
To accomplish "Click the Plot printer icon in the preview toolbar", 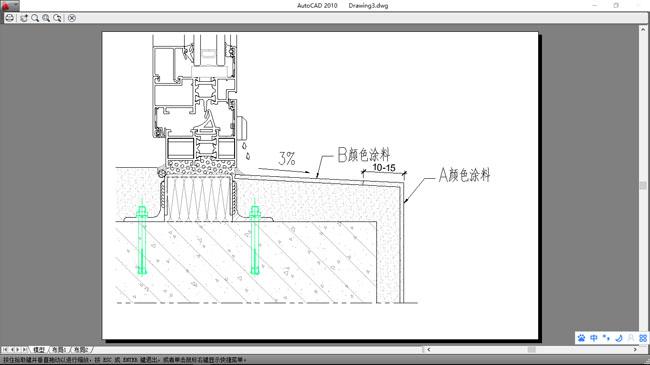I will pos(10,18).
